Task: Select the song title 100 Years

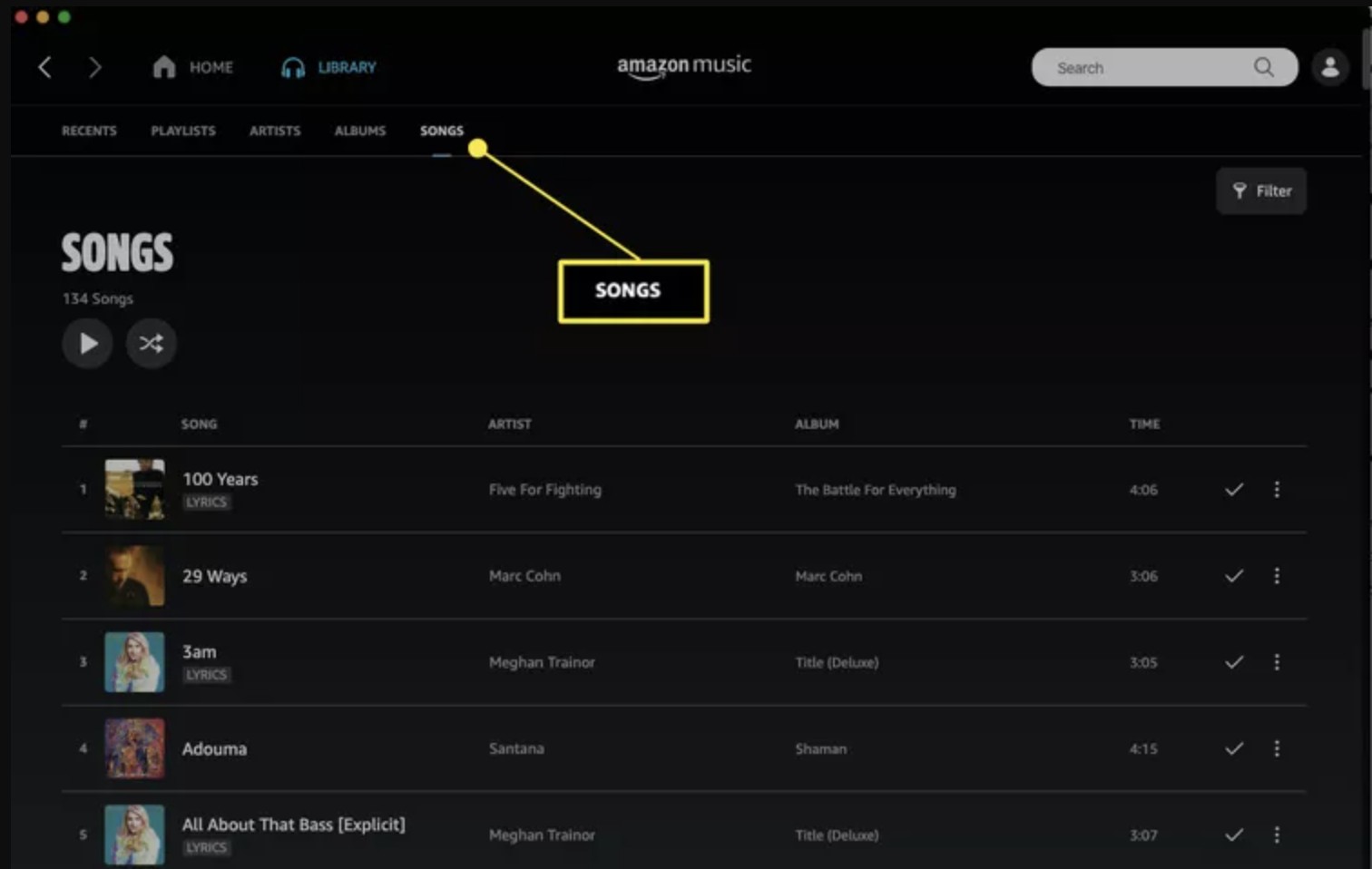Action: click(x=220, y=479)
